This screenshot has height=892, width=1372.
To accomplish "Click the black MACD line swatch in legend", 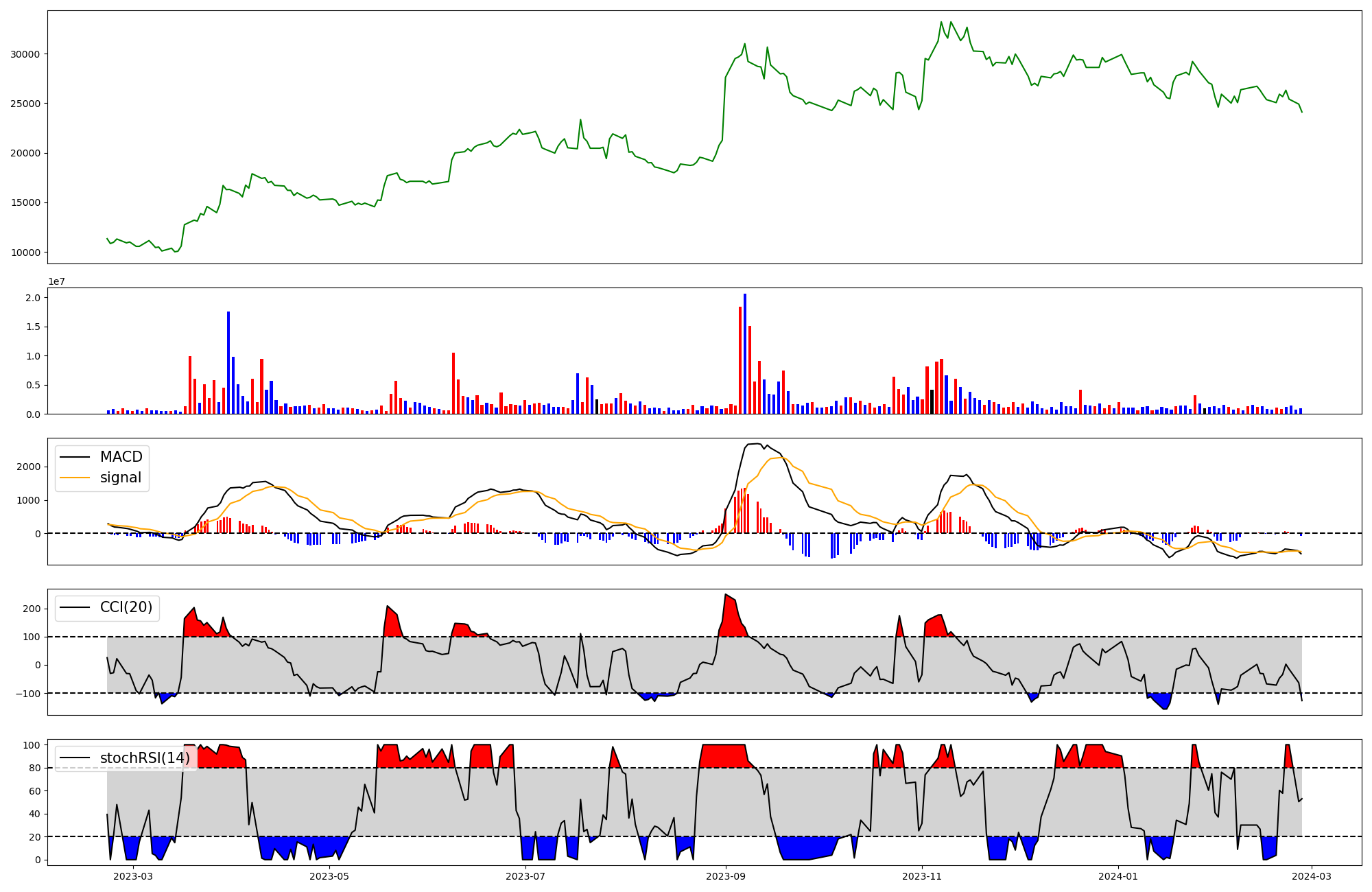I will point(75,458).
